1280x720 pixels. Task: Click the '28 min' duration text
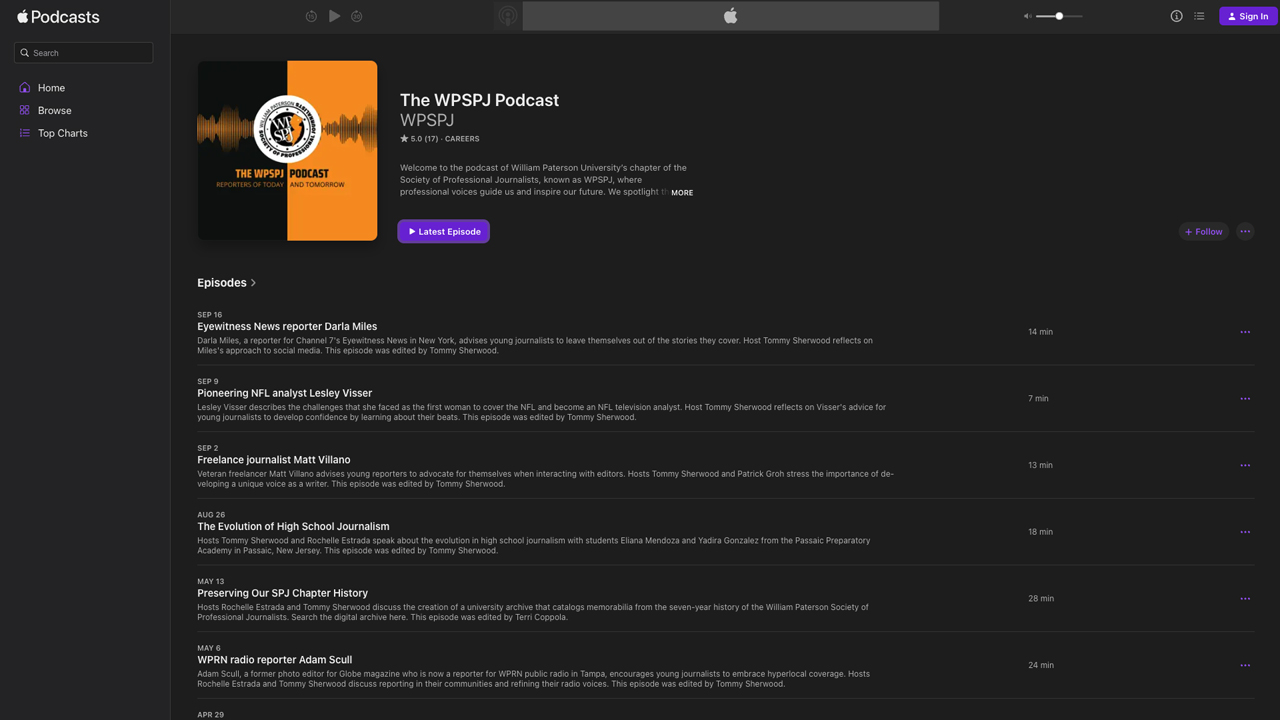point(1040,599)
